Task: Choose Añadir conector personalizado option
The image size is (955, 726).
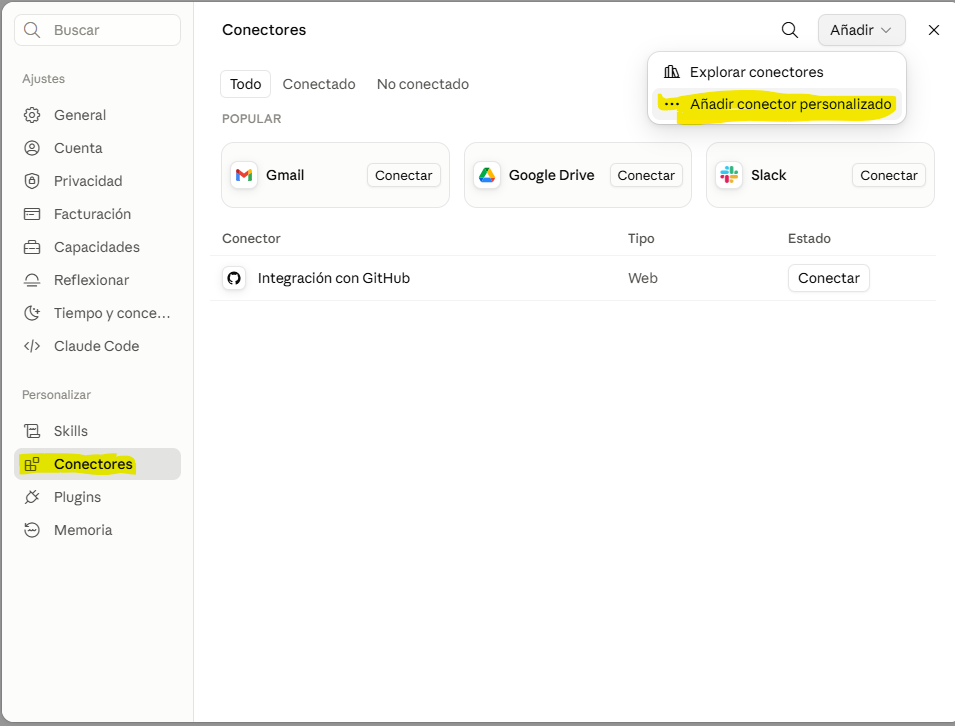Action: coord(777,104)
